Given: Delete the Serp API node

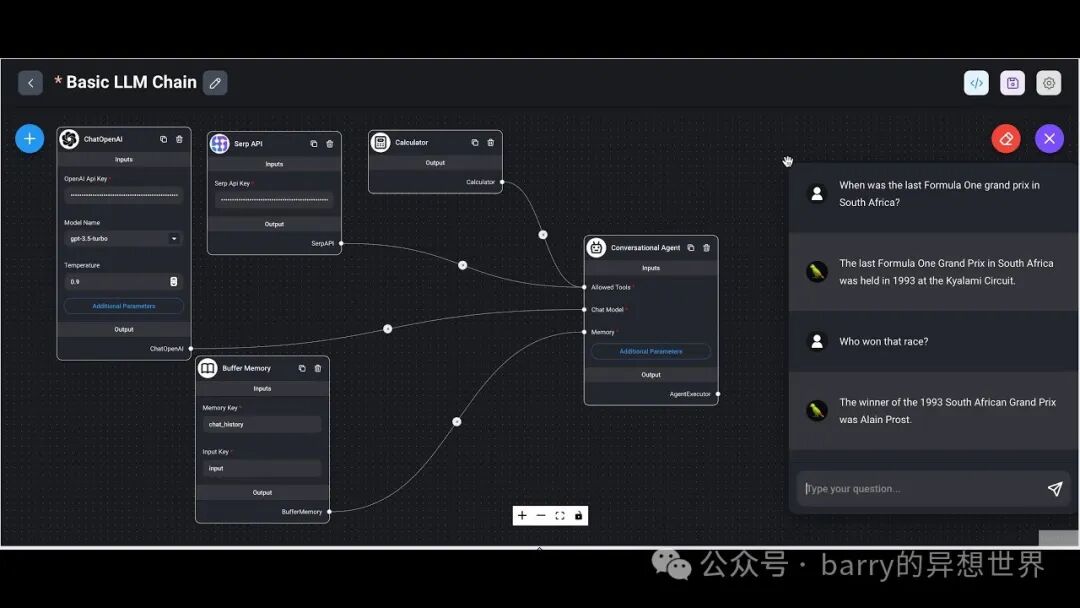Looking at the screenshot, I should point(329,144).
